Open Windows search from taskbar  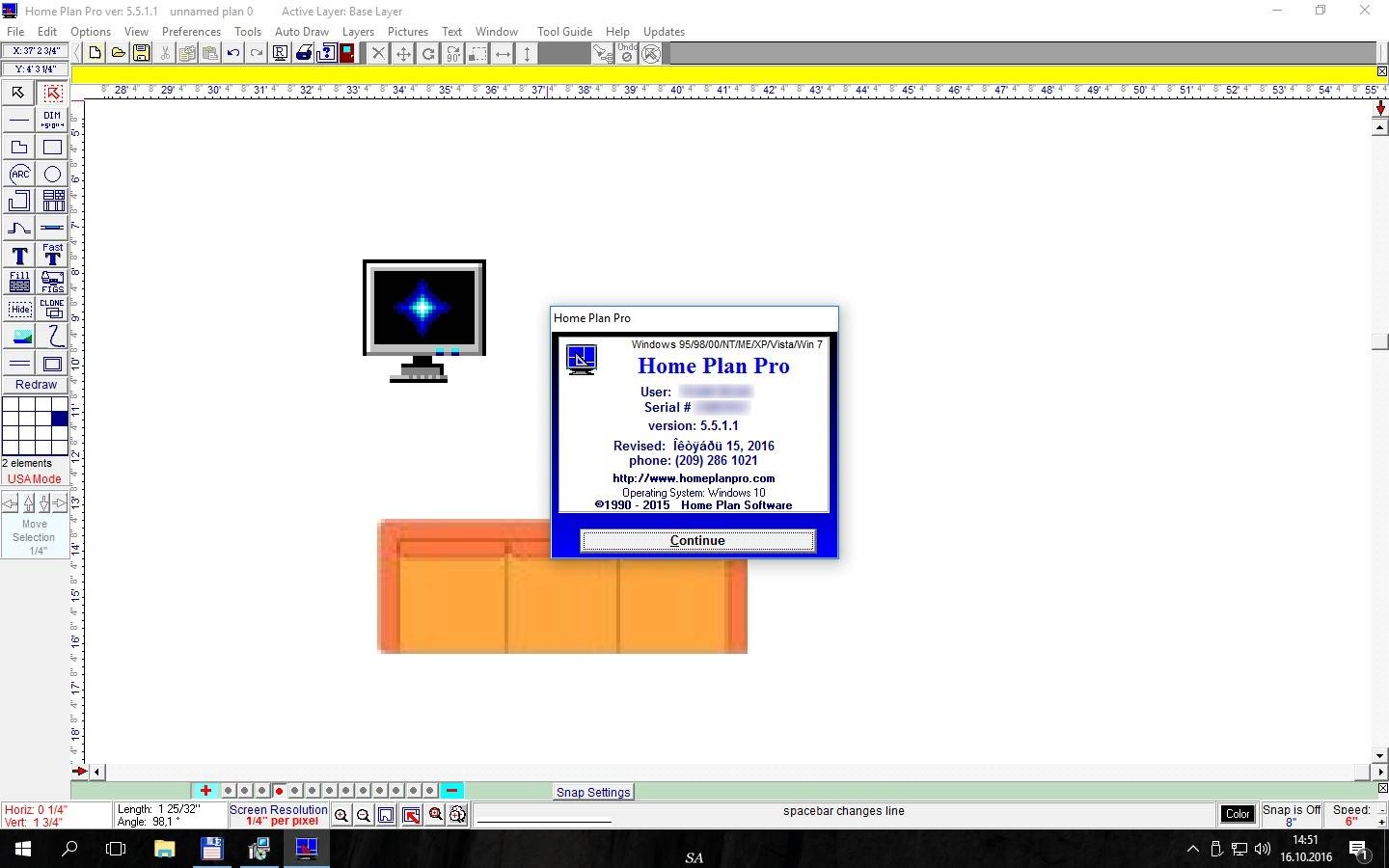coord(69,850)
